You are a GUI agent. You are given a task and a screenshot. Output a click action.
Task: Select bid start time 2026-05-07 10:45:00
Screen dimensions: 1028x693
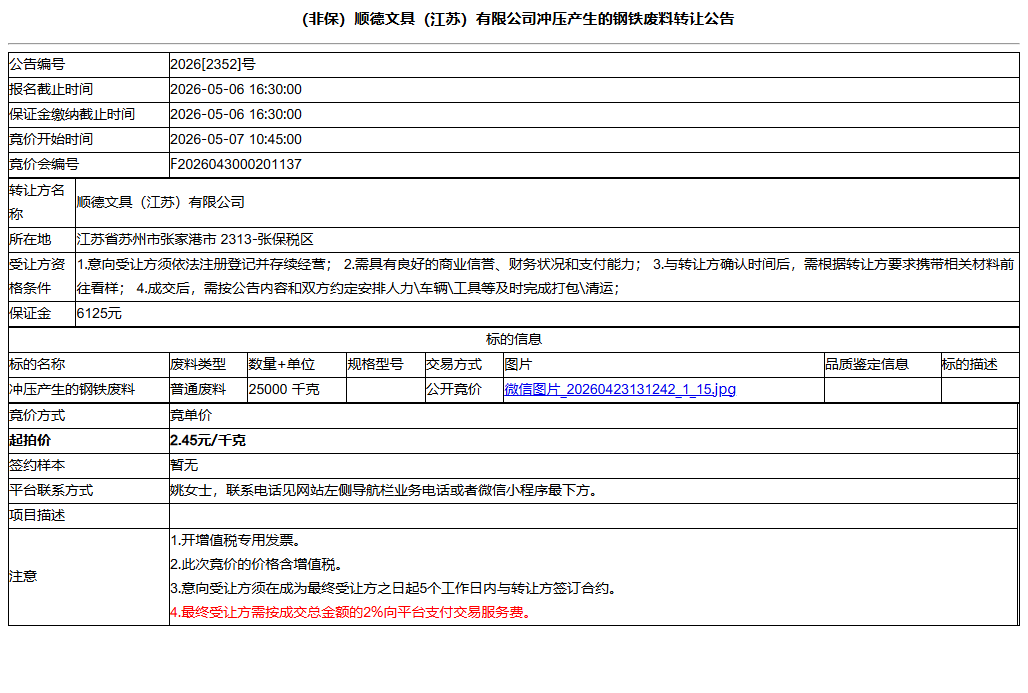tap(236, 139)
